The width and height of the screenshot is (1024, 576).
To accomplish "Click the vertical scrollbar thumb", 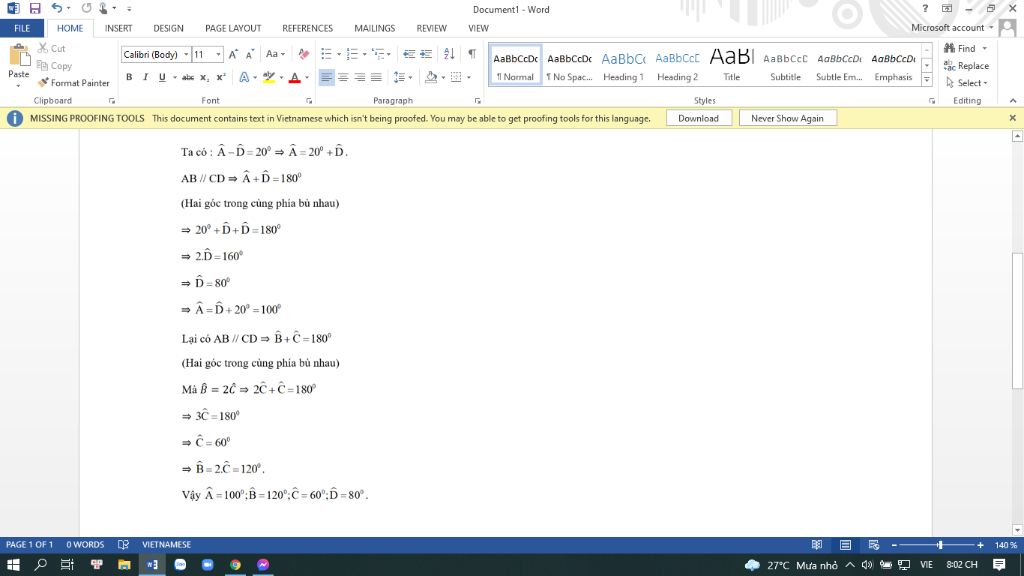I will coord(1017,320).
